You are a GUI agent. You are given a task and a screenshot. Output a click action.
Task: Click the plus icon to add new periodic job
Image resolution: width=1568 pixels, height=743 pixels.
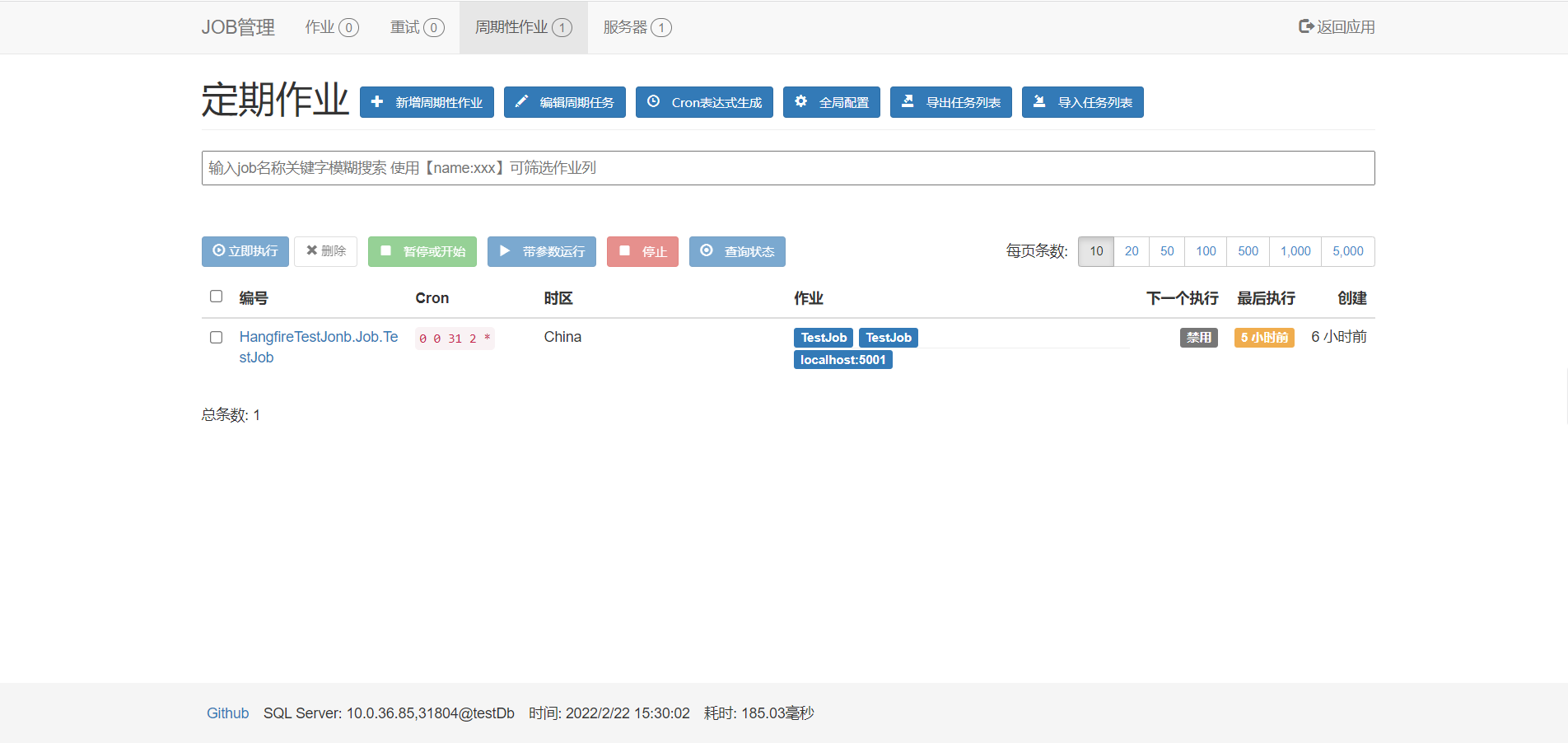(377, 102)
